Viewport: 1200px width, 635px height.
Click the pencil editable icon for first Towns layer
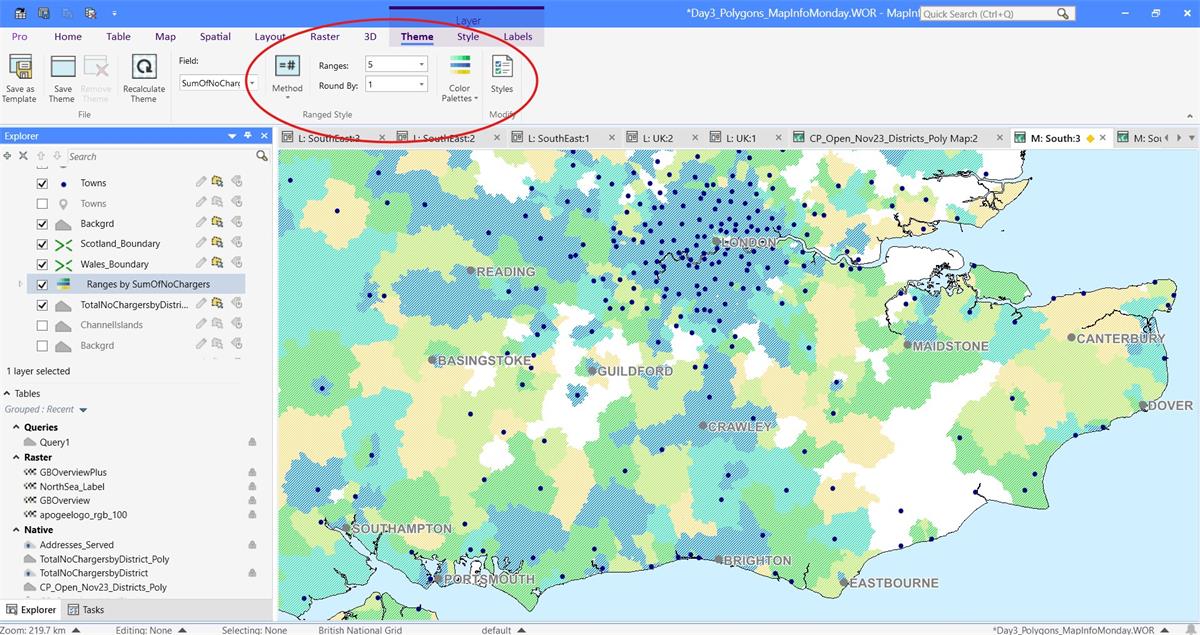(x=200, y=183)
